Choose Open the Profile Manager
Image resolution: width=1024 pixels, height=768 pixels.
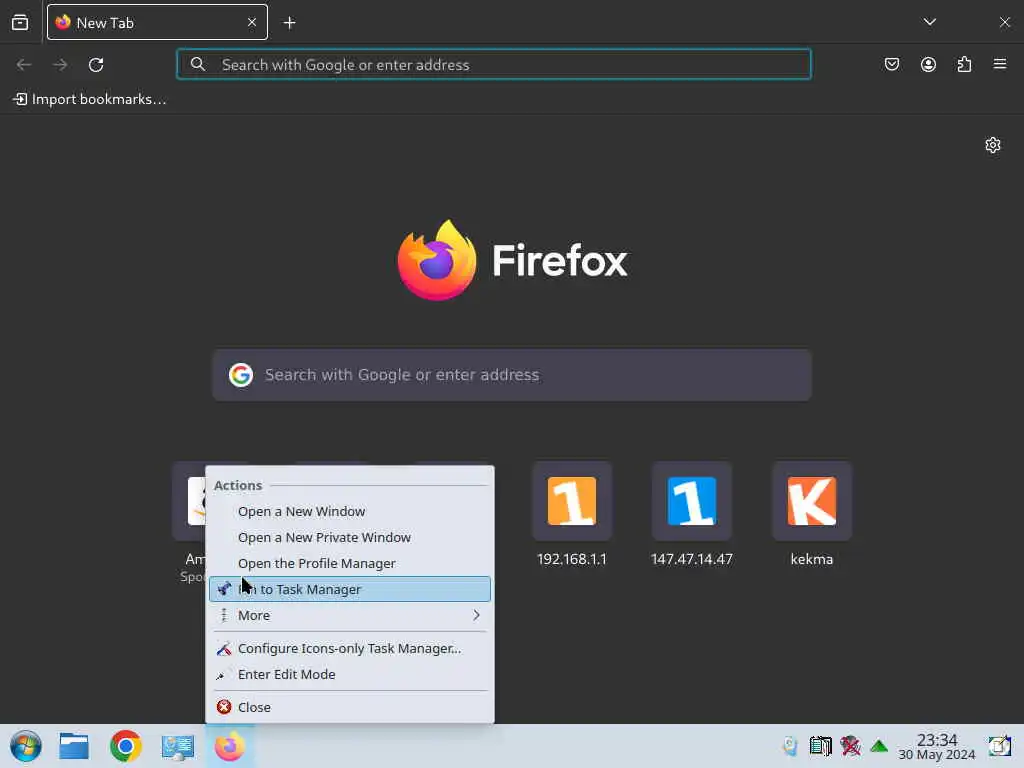click(349, 564)
